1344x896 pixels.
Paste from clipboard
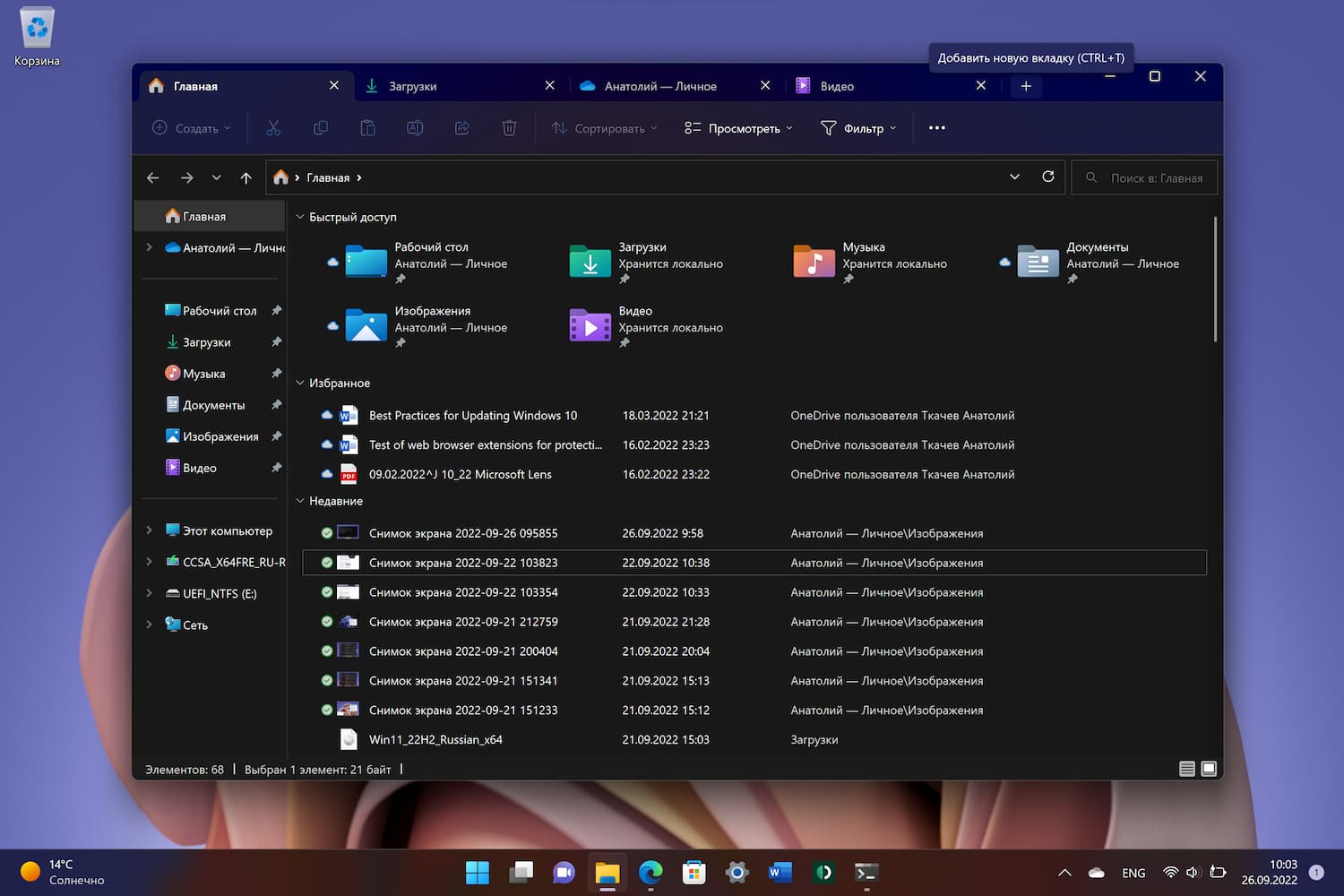coord(367,128)
